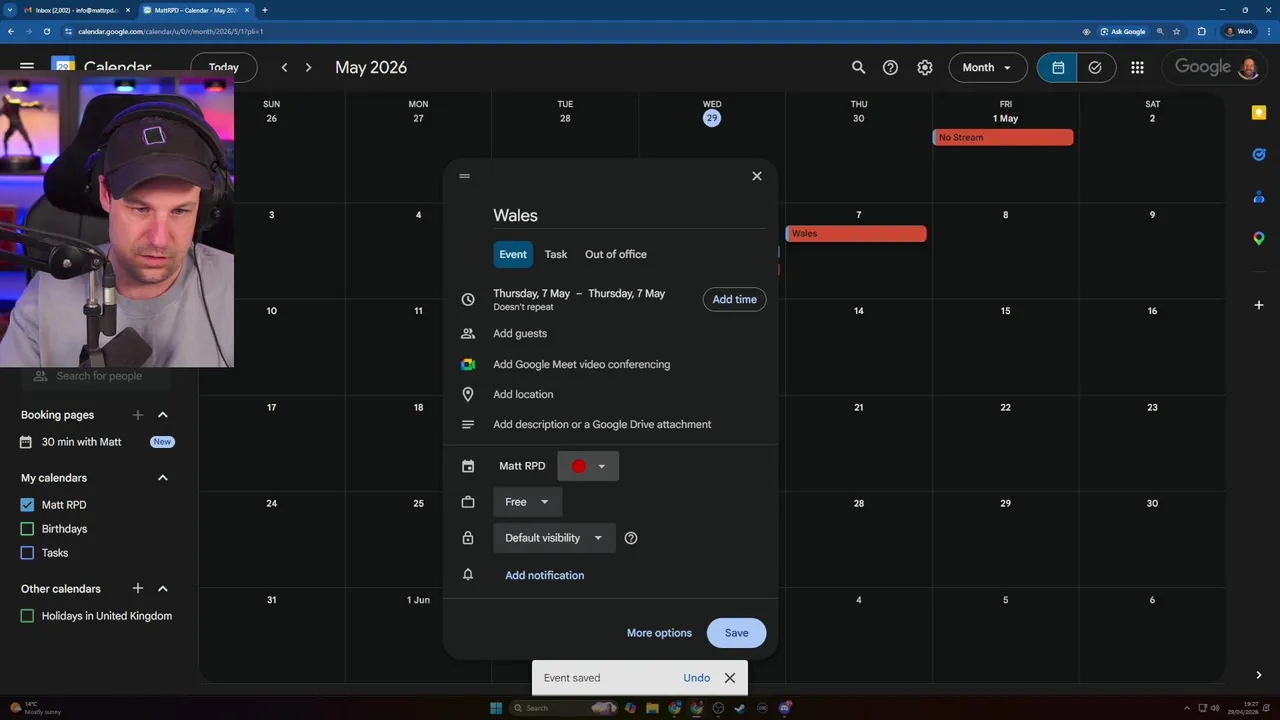Select the Task tab
This screenshot has width=1280, height=720.
(x=556, y=254)
